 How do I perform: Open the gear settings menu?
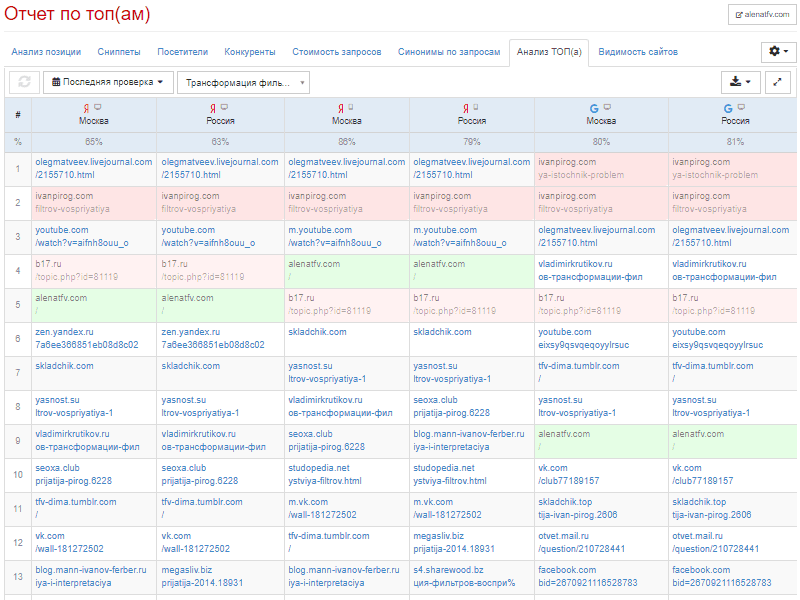779,52
